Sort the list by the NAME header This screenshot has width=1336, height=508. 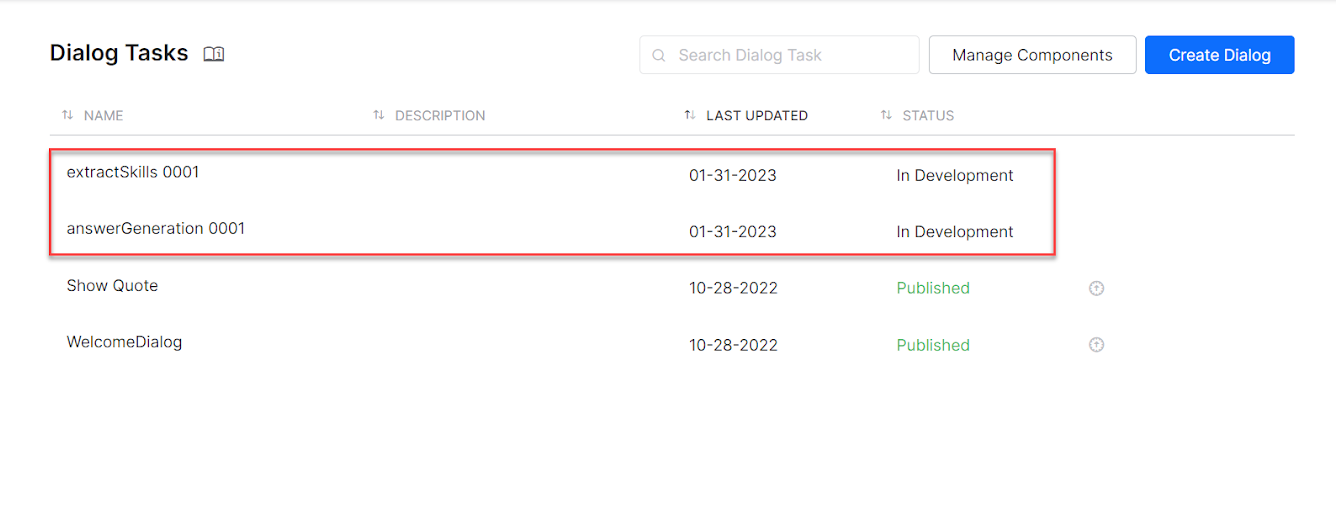(x=103, y=116)
